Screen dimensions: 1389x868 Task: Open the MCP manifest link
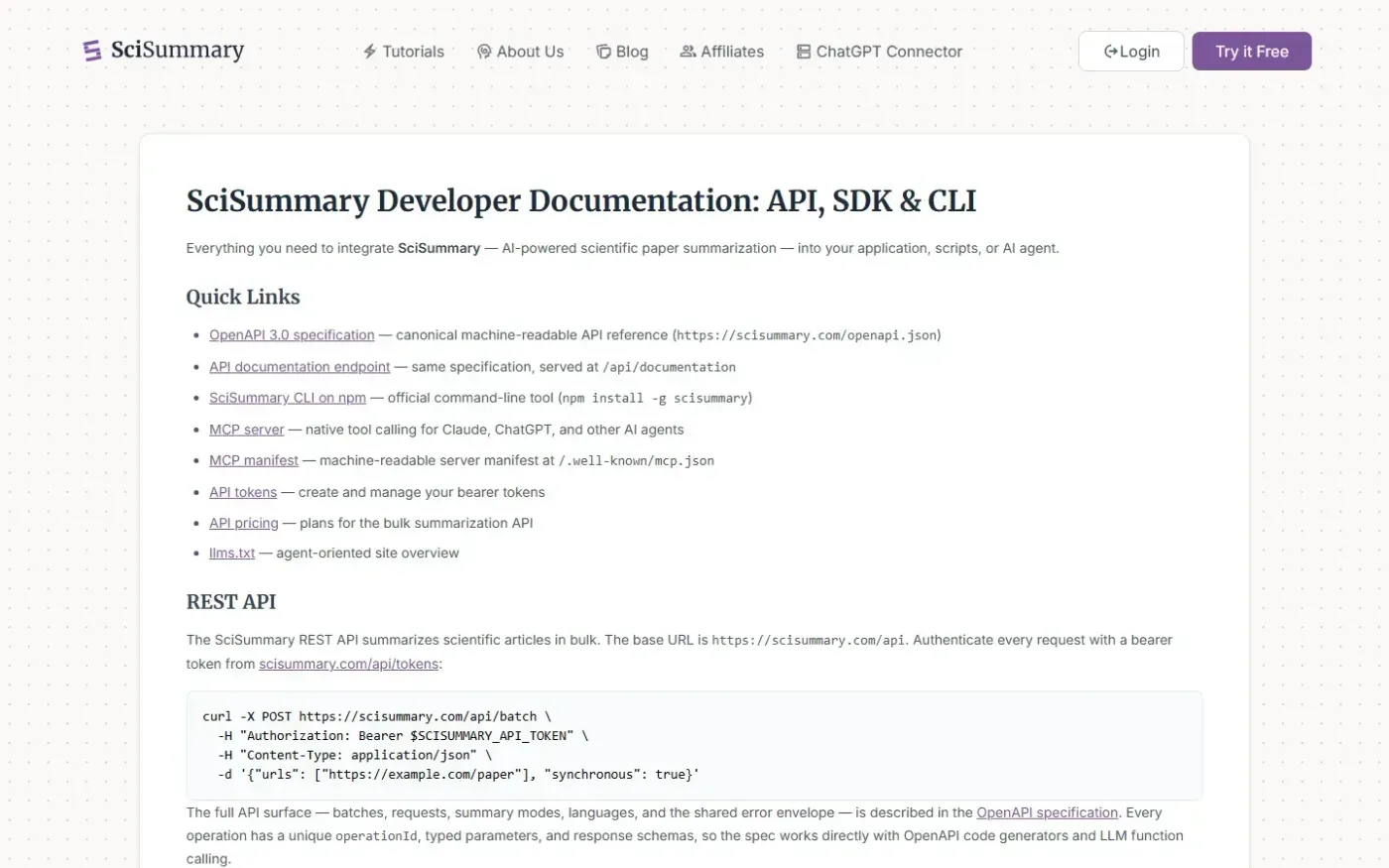254,460
